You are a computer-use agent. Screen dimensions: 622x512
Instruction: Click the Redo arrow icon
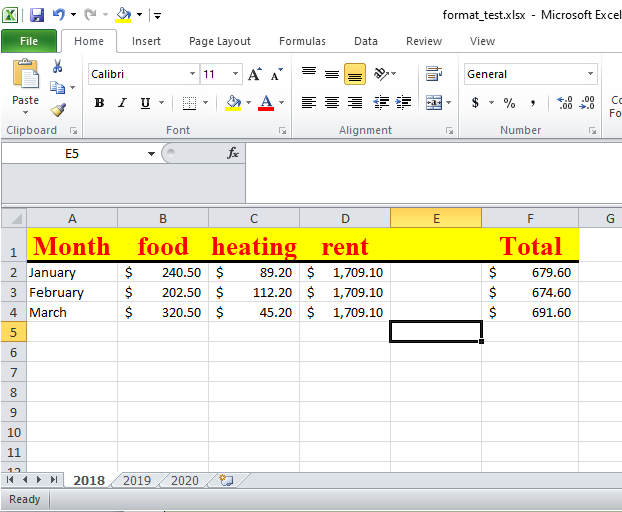click(x=90, y=15)
